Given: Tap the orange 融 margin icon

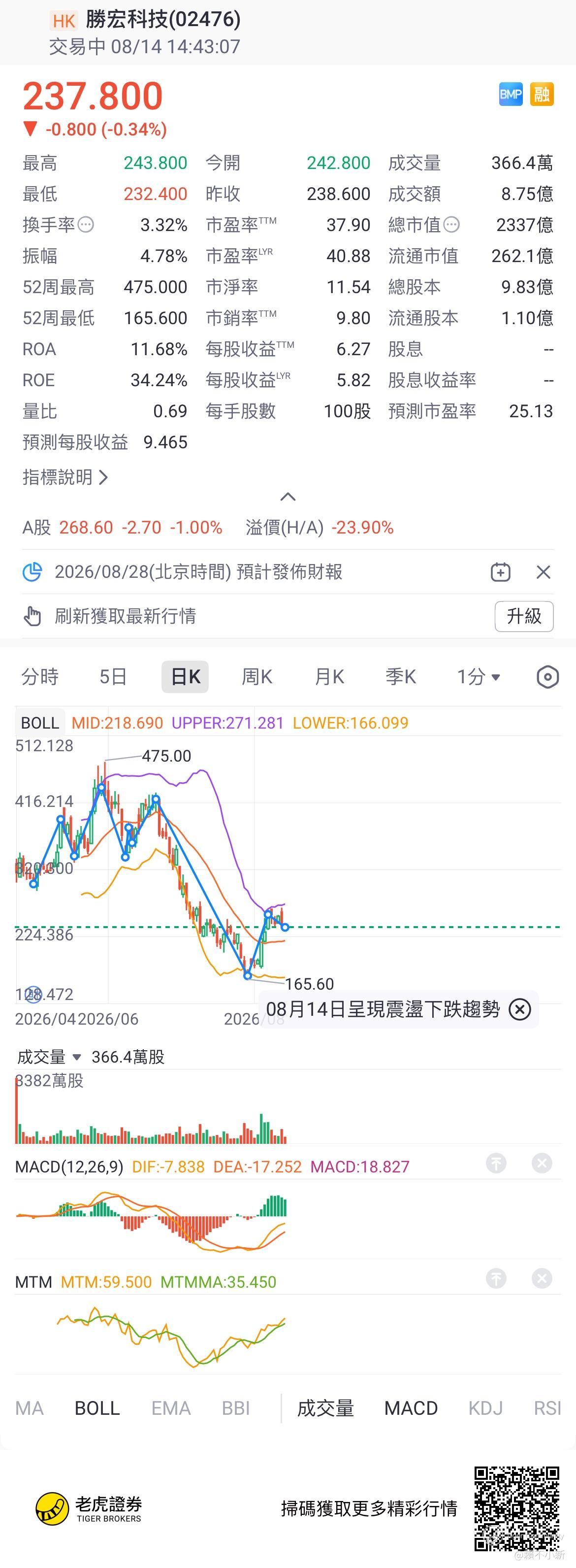Looking at the screenshot, I should point(542,95).
